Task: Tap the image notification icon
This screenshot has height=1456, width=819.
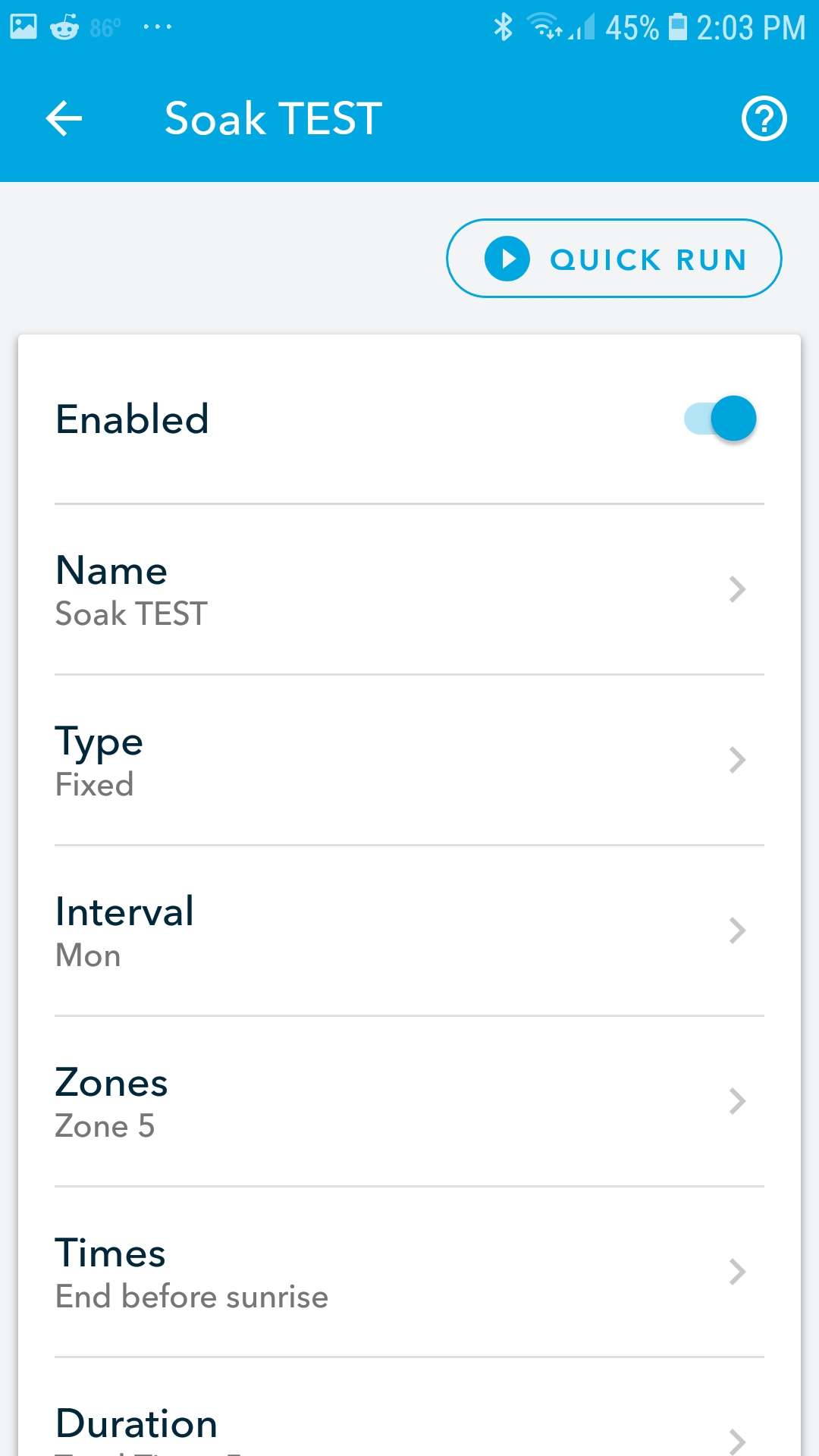Action: [x=24, y=27]
